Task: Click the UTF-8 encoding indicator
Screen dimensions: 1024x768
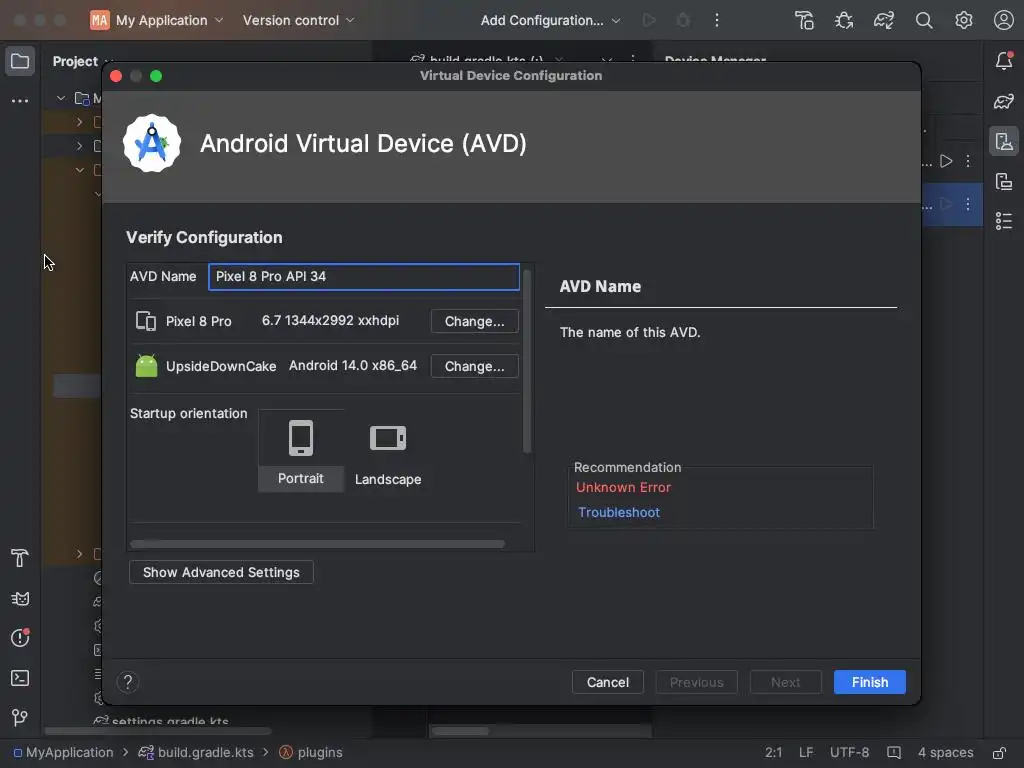Action: (849, 753)
